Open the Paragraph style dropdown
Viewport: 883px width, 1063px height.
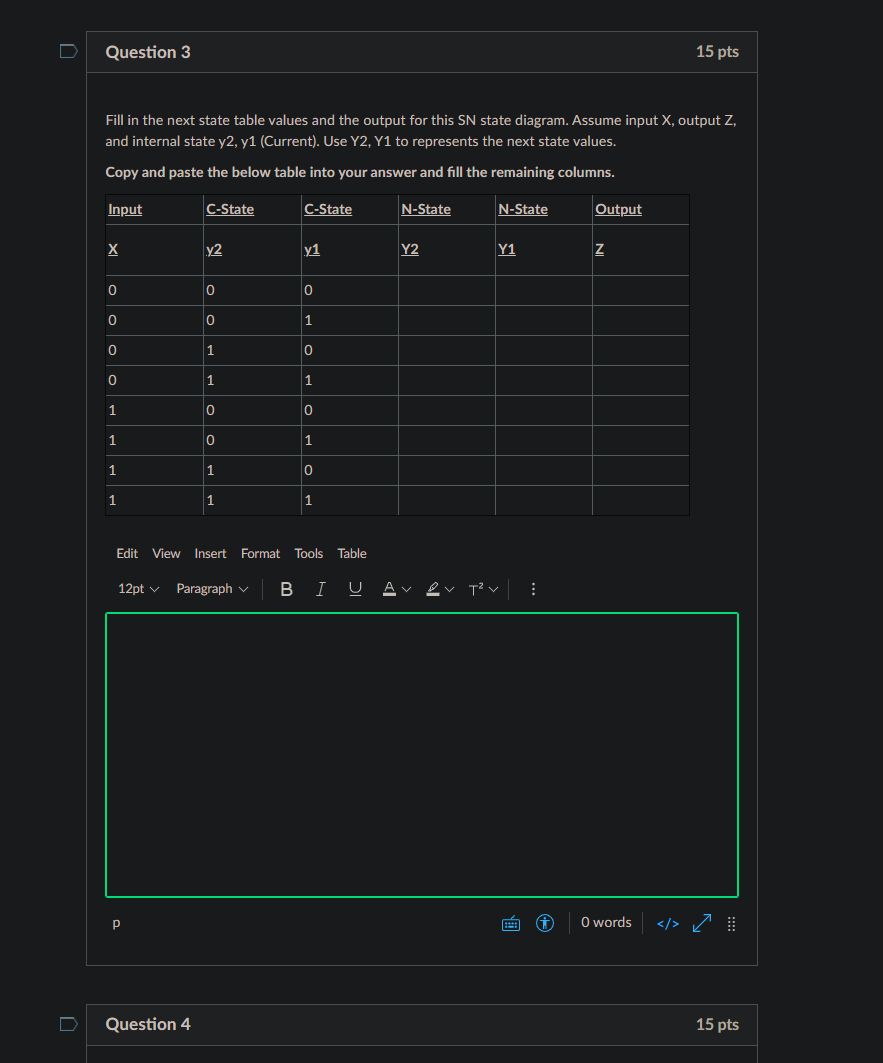pos(212,588)
